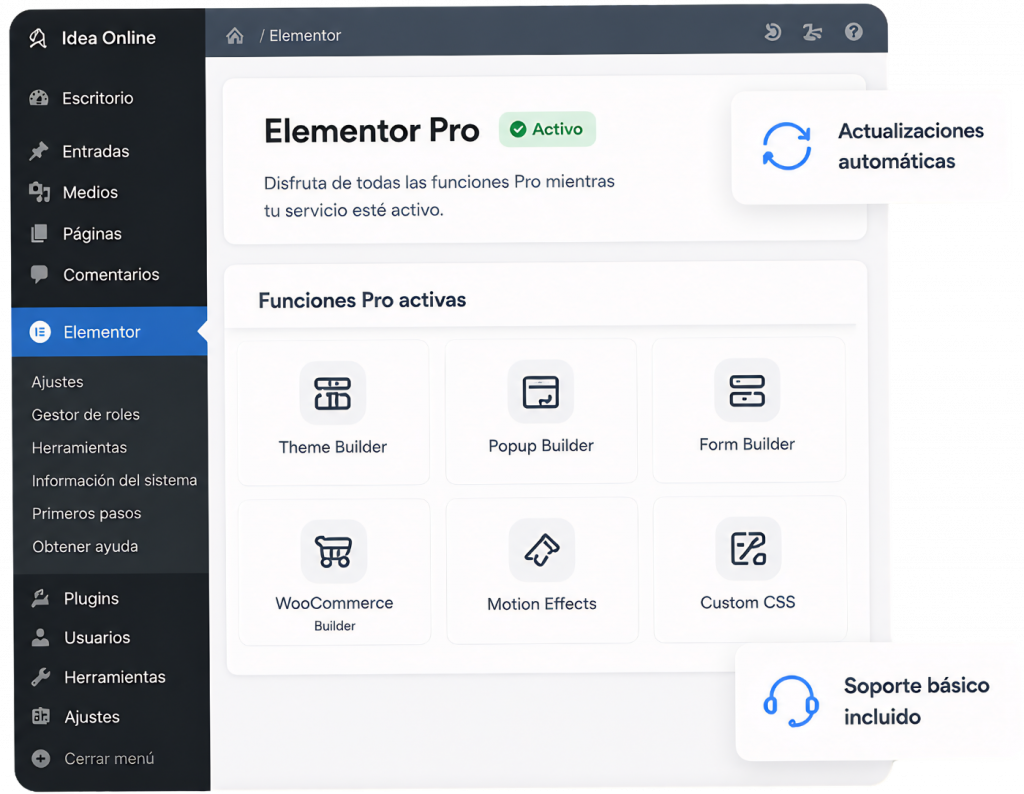Click the Cerrar menú circle icon
Screen dimensions: 1024x794
click(x=40, y=758)
